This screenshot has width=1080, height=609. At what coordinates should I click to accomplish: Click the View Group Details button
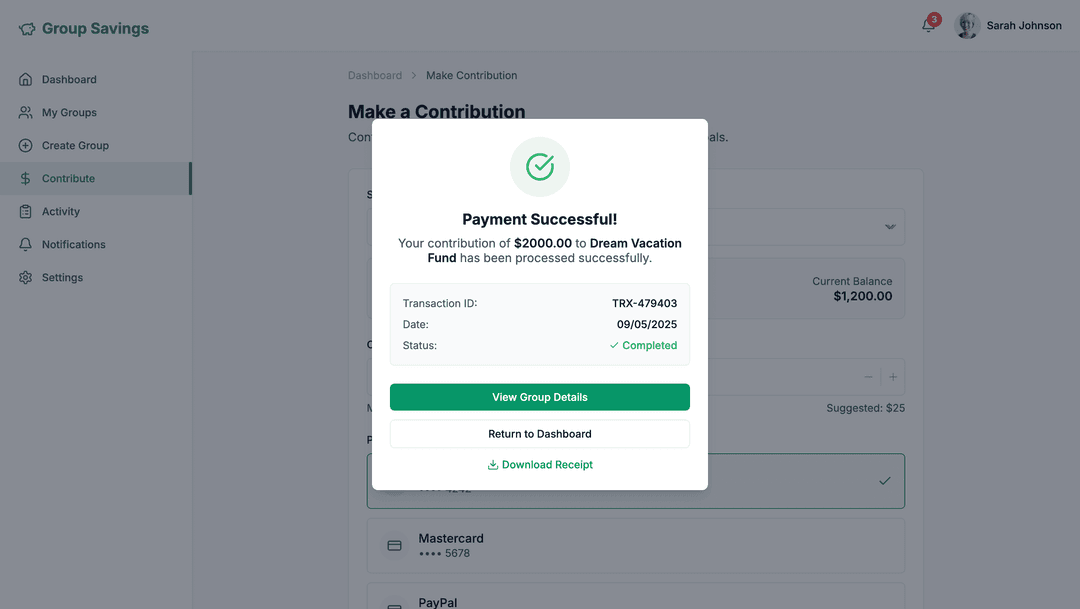[x=539, y=397]
